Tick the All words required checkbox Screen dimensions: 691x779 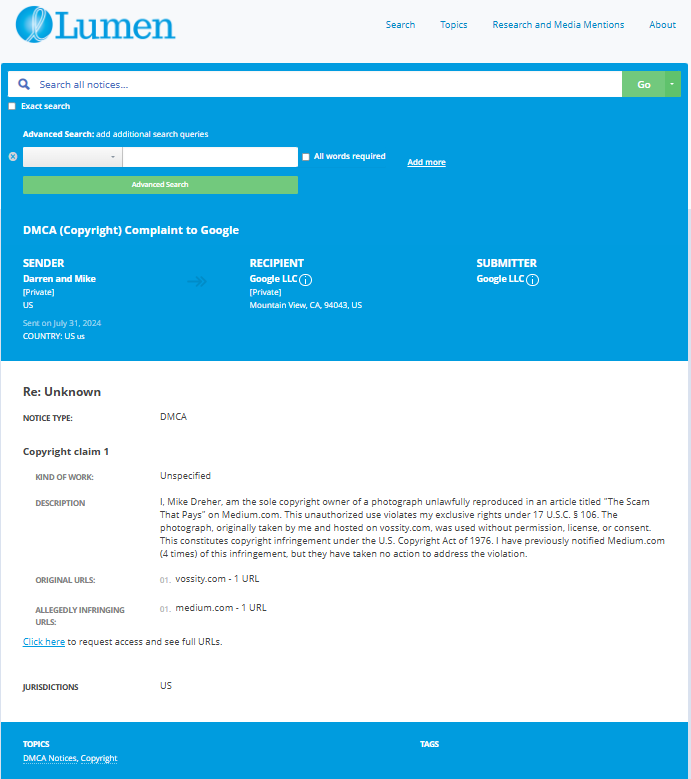pyautogui.click(x=306, y=157)
